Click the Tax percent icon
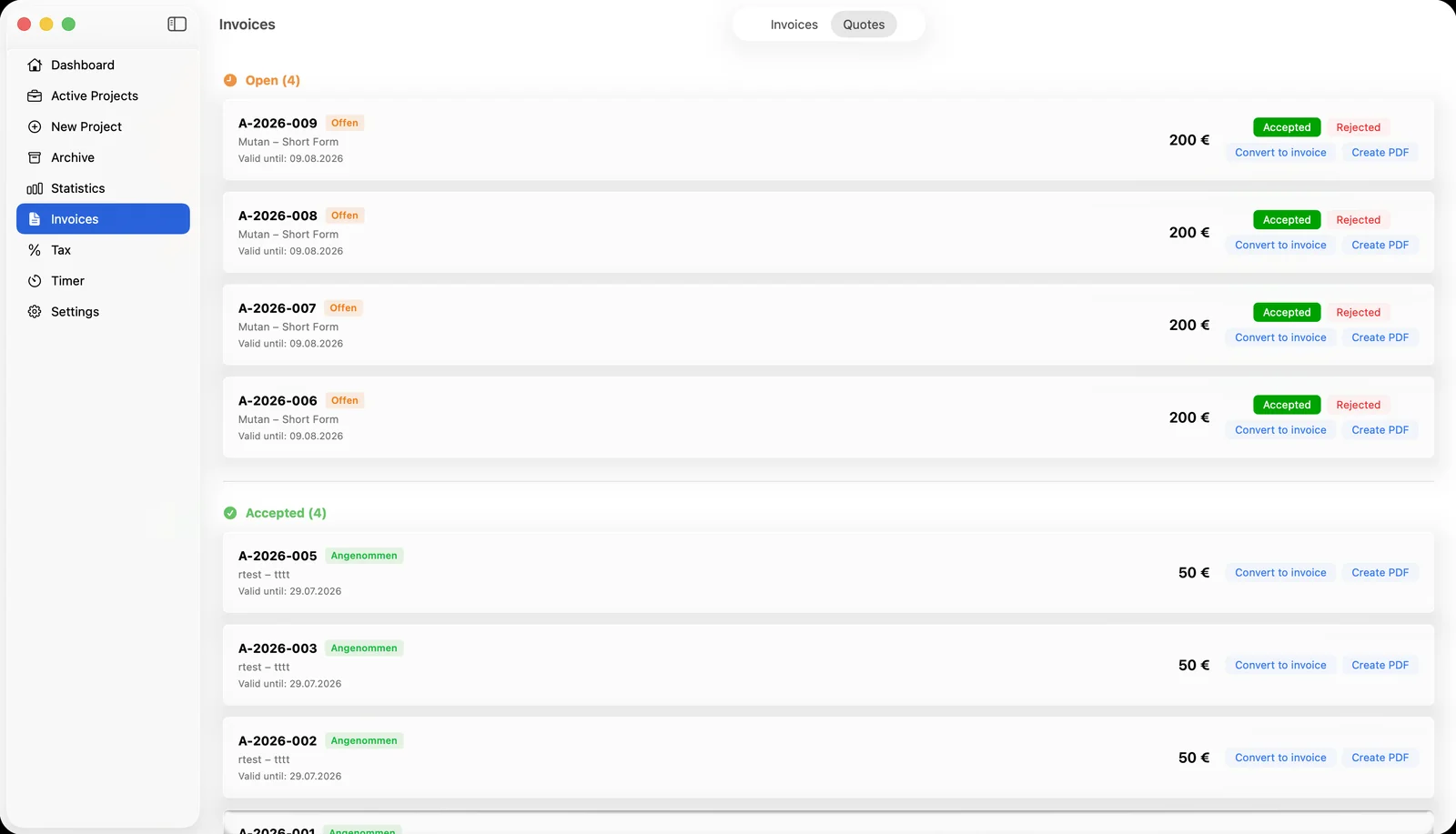This screenshot has width=1456, height=834. click(x=35, y=250)
